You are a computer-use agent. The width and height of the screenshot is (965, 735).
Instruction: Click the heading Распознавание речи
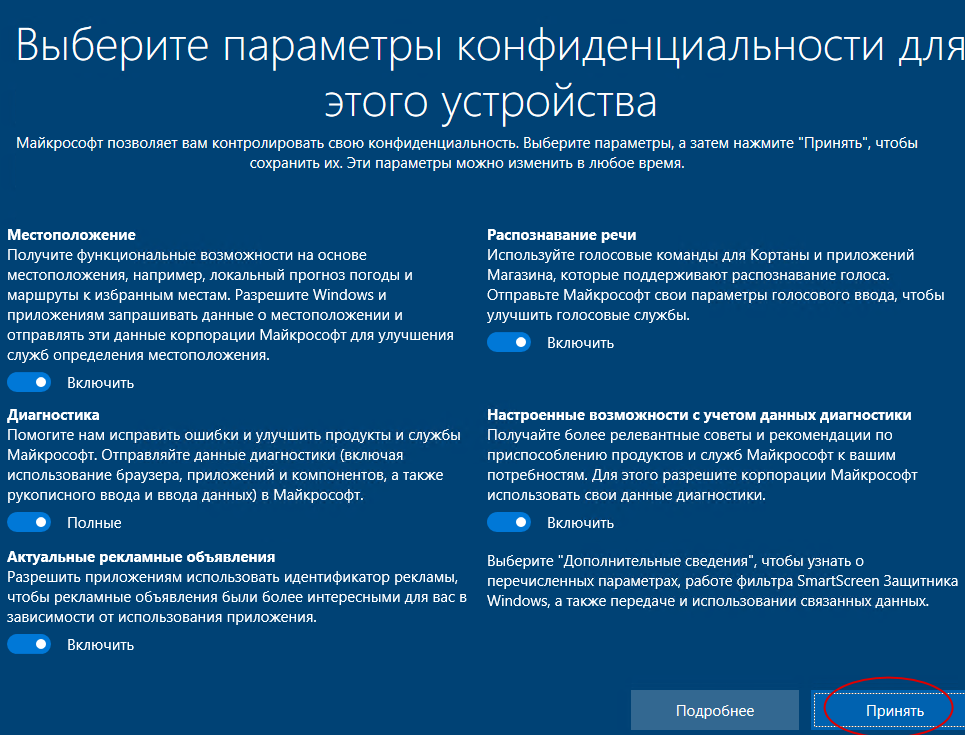pyautogui.click(x=561, y=235)
